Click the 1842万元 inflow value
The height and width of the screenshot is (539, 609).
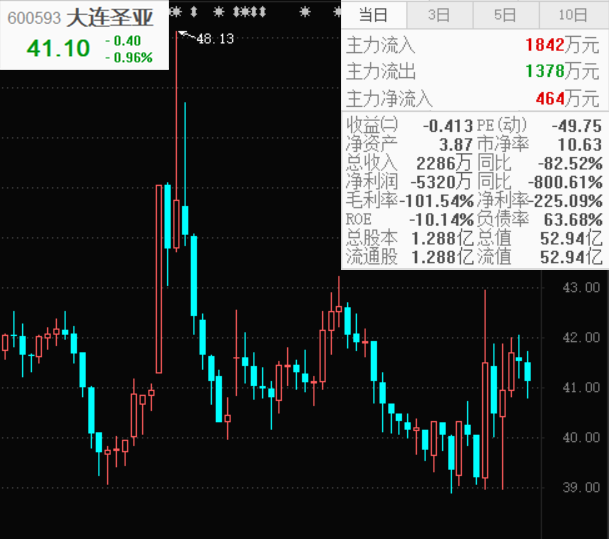(562, 45)
